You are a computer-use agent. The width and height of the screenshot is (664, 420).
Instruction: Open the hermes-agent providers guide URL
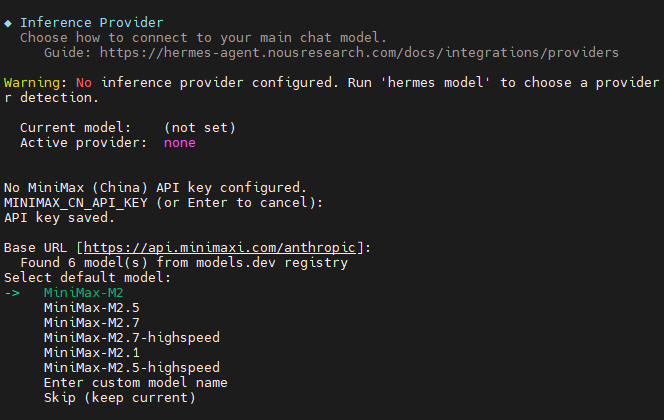tap(359, 52)
